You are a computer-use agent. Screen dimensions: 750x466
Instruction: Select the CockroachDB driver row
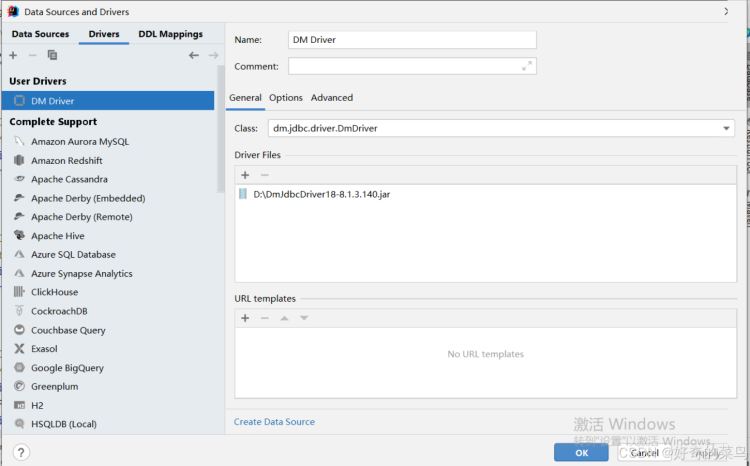click(108, 311)
